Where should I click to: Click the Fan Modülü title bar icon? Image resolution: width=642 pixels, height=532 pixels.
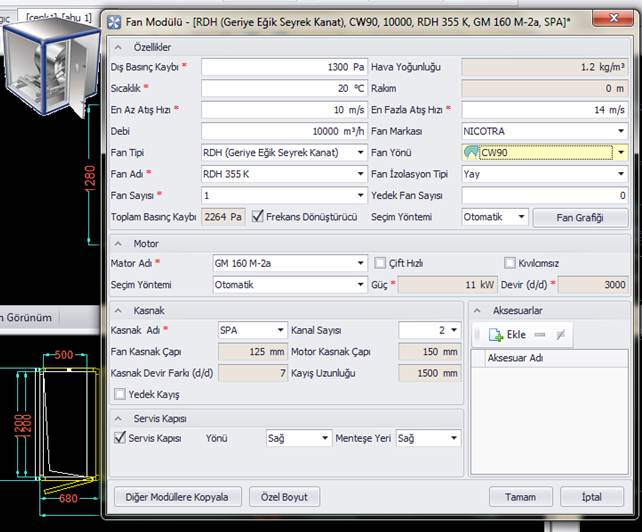click(113, 21)
